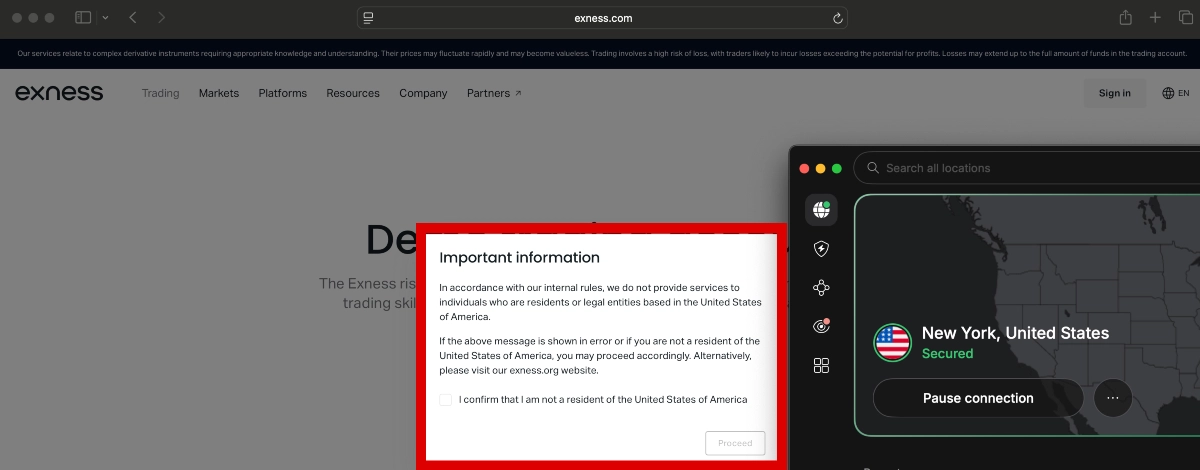Click the New York, United States label
Image resolution: width=1200 pixels, height=470 pixels.
coord(1015,333)
